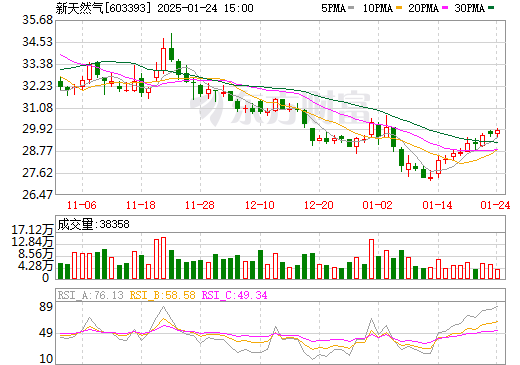The width and height of the screenshot is (520, 365).
Task: Click the 20PMA magenta legend swatch
Action: point(445,7)
